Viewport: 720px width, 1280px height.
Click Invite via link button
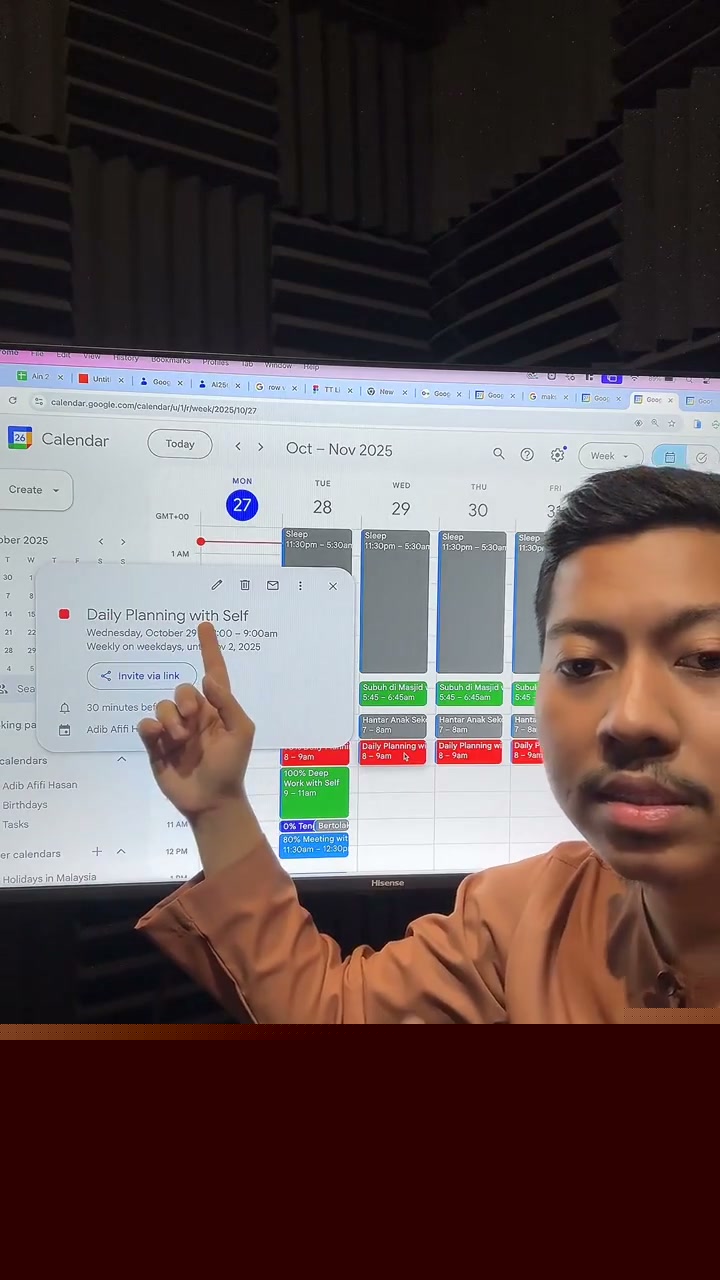click(141, 676)
